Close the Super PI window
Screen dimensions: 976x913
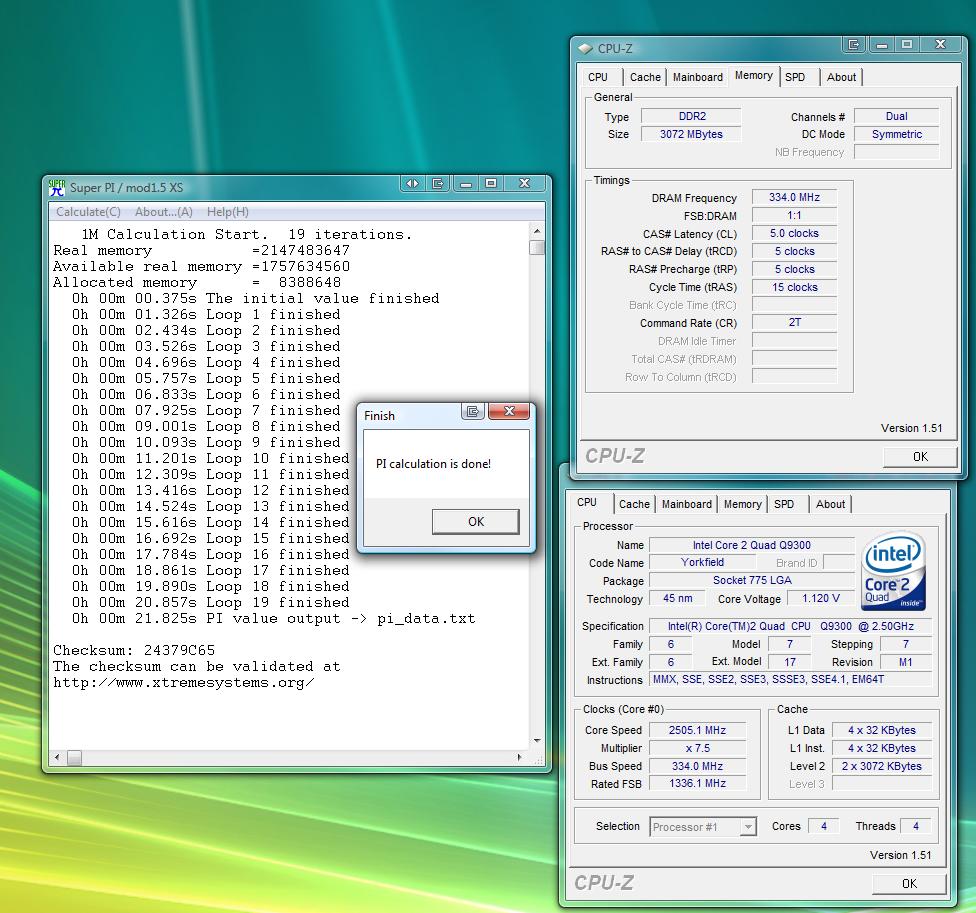[x=524, y=184]
